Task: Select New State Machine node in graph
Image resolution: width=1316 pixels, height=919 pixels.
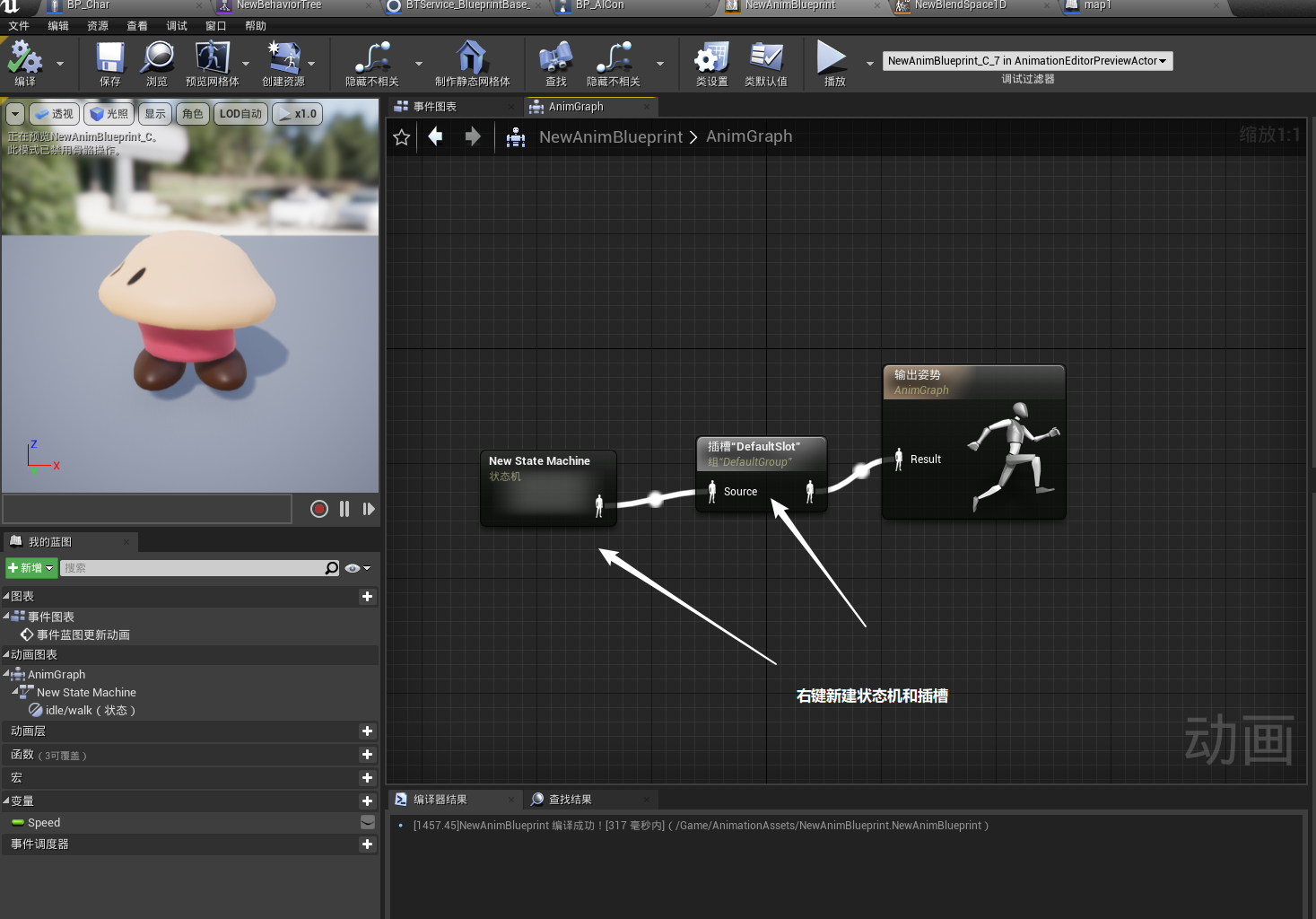Action: pos(548,488)
